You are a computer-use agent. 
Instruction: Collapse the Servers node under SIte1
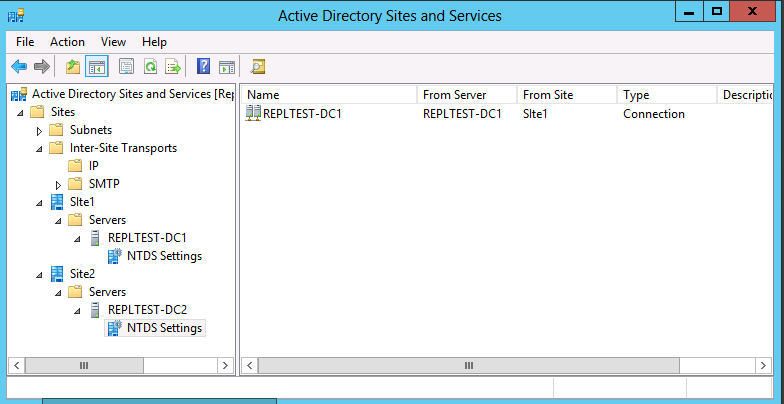(x=58, y=221)
